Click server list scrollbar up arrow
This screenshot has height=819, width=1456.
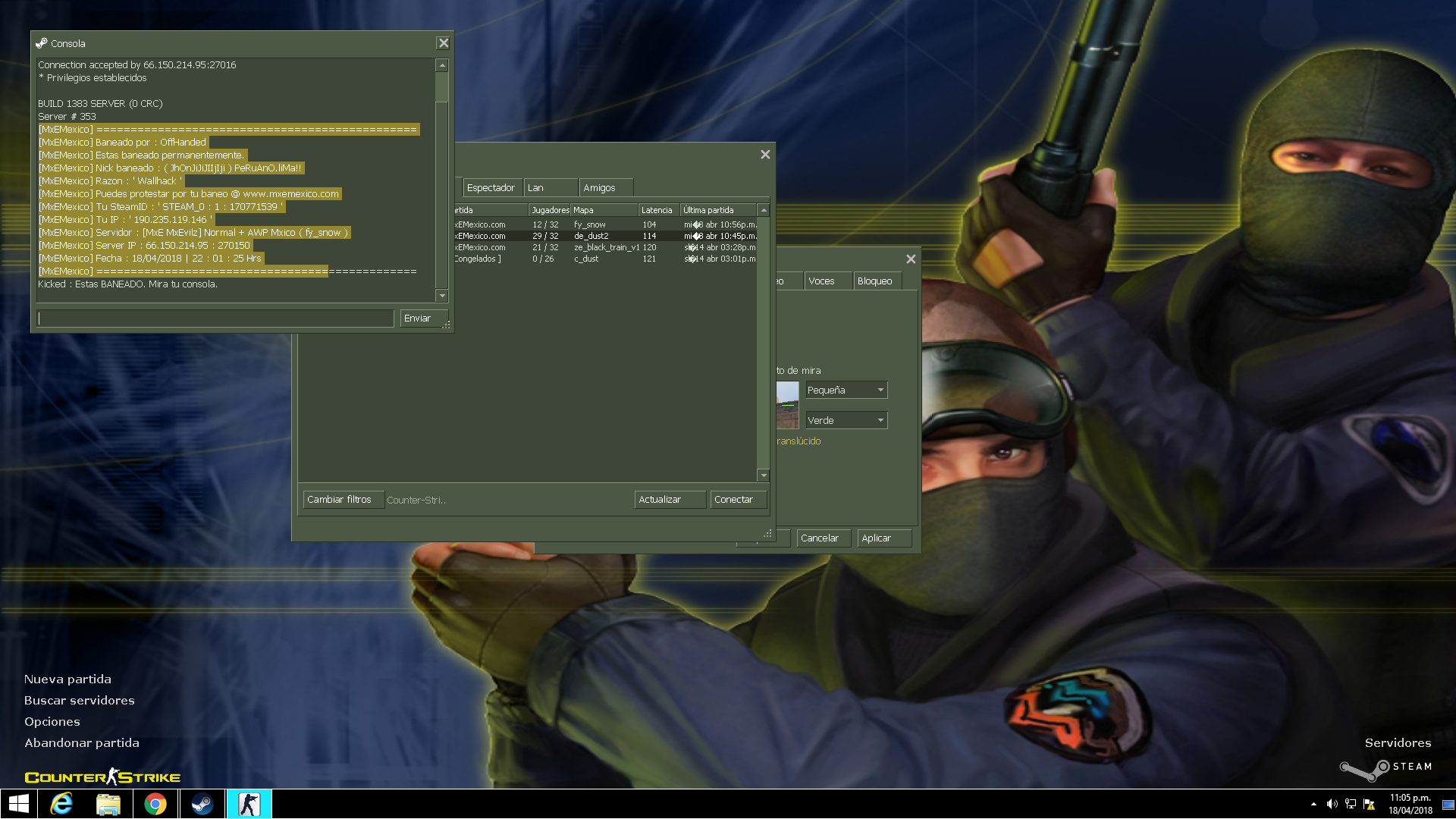[764, 210]
